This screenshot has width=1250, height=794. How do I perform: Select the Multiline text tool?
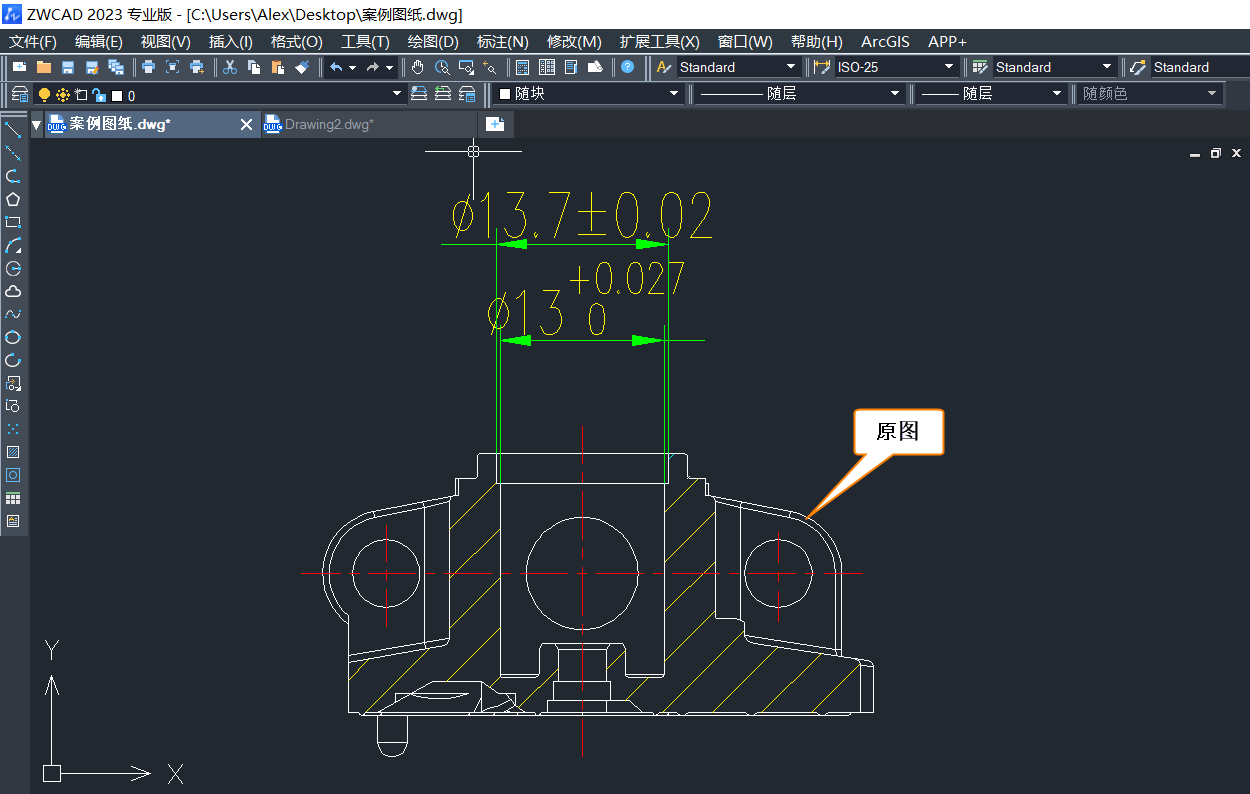[x=13, y=521]
